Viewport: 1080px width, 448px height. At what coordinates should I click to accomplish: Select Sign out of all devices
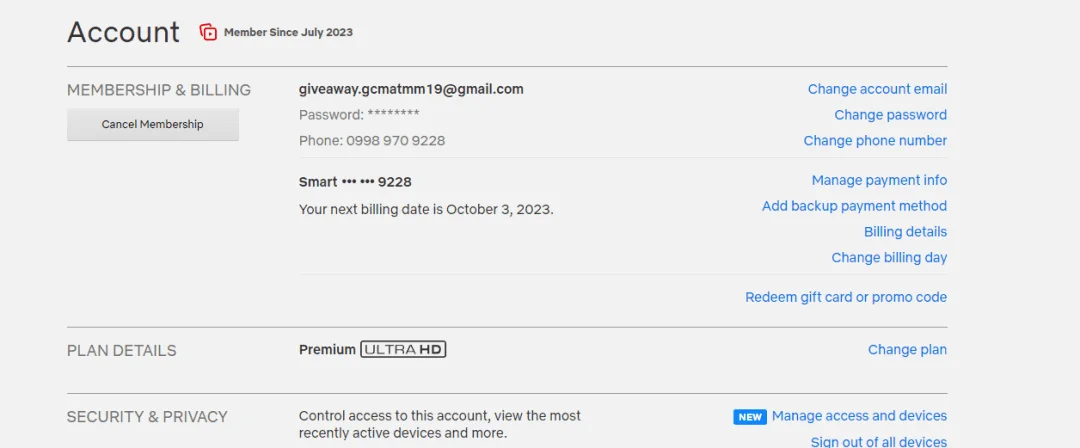click(879, 441)
